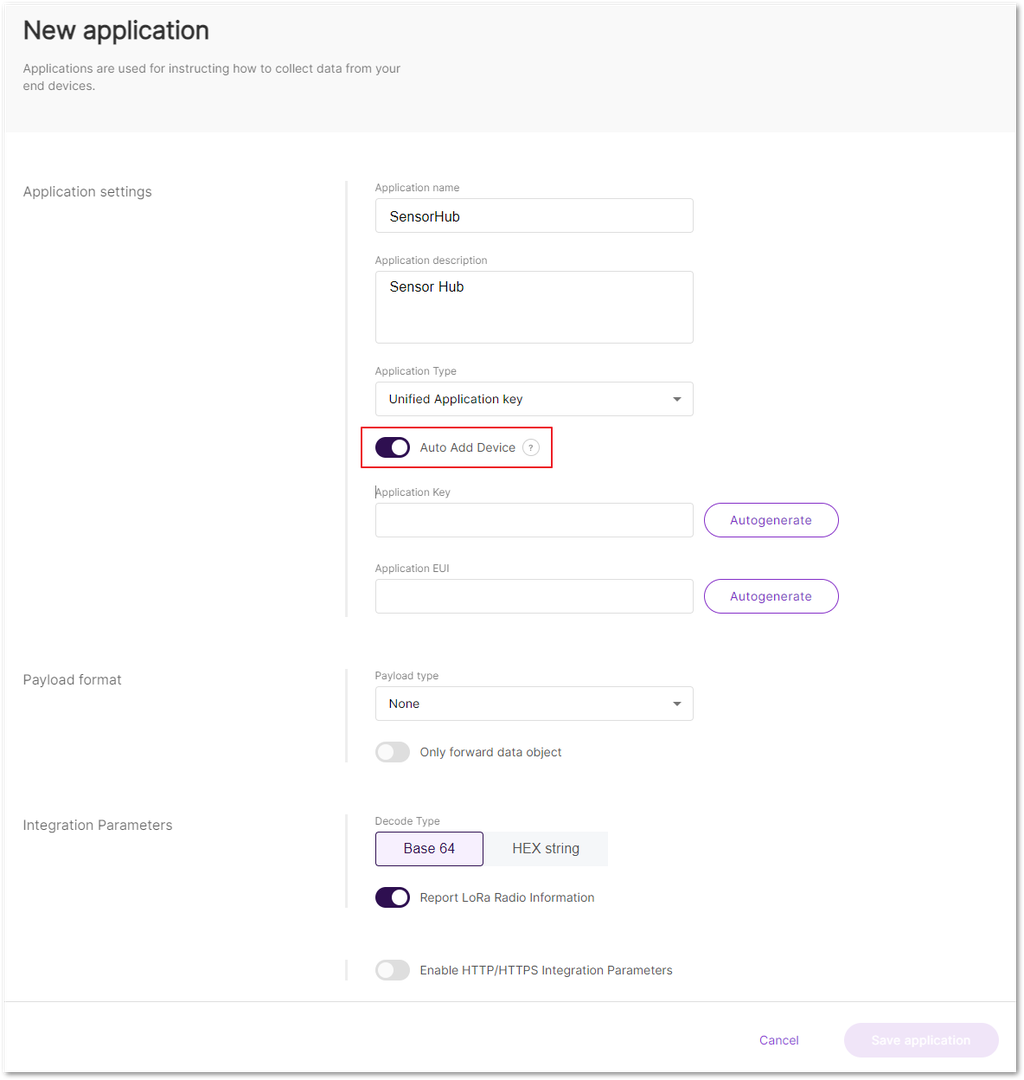The height and width of the screenshot is (1080, 1024).
Task: Click the Auto Add Device help icon
Action: (x=530, y=448)
